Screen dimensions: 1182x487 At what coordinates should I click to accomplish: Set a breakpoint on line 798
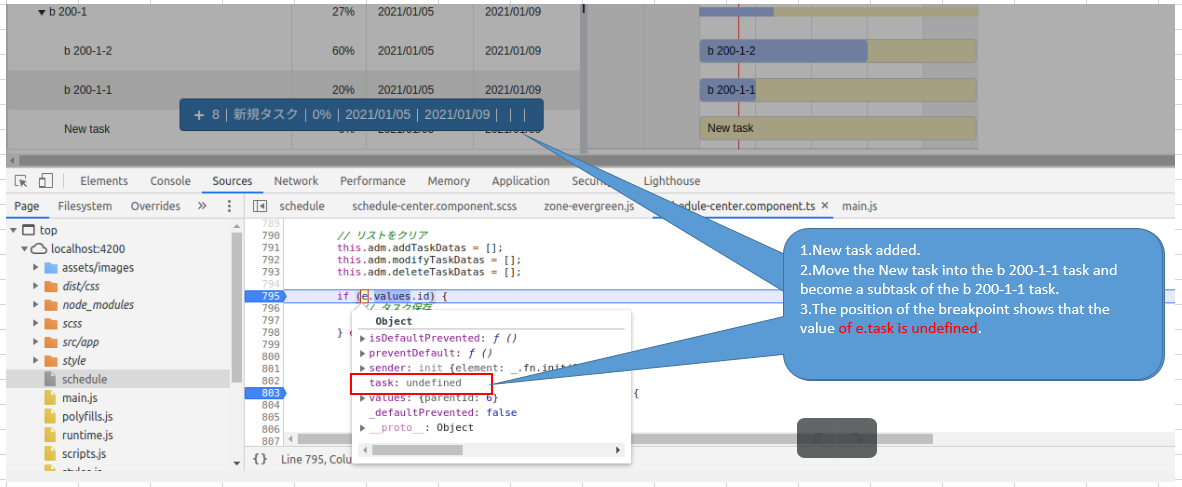(x=270, y=332)
